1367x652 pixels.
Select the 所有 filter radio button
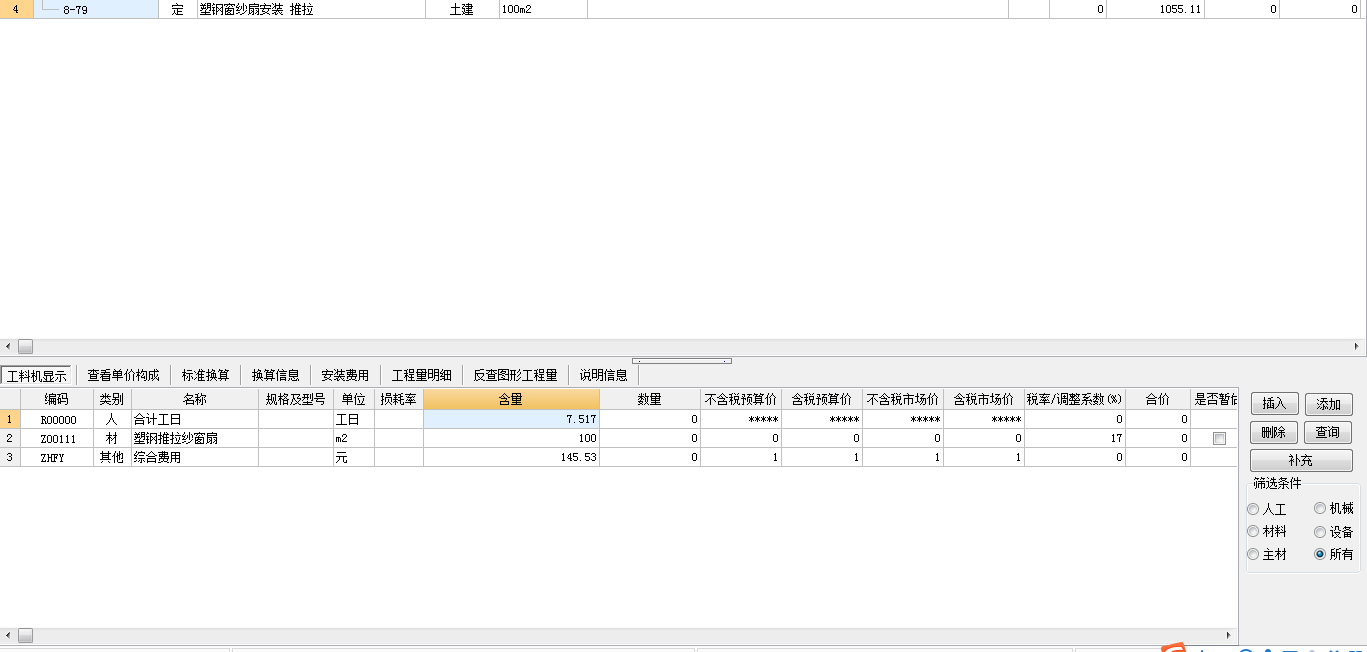pos(1320,554)
